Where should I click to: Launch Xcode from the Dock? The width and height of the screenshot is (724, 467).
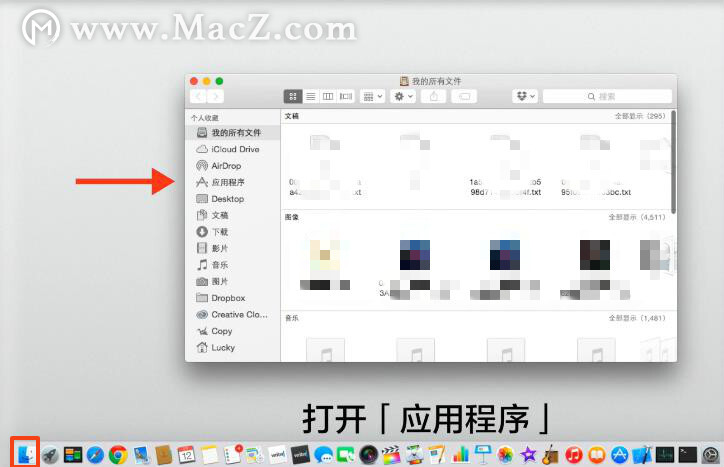point(642,455)
